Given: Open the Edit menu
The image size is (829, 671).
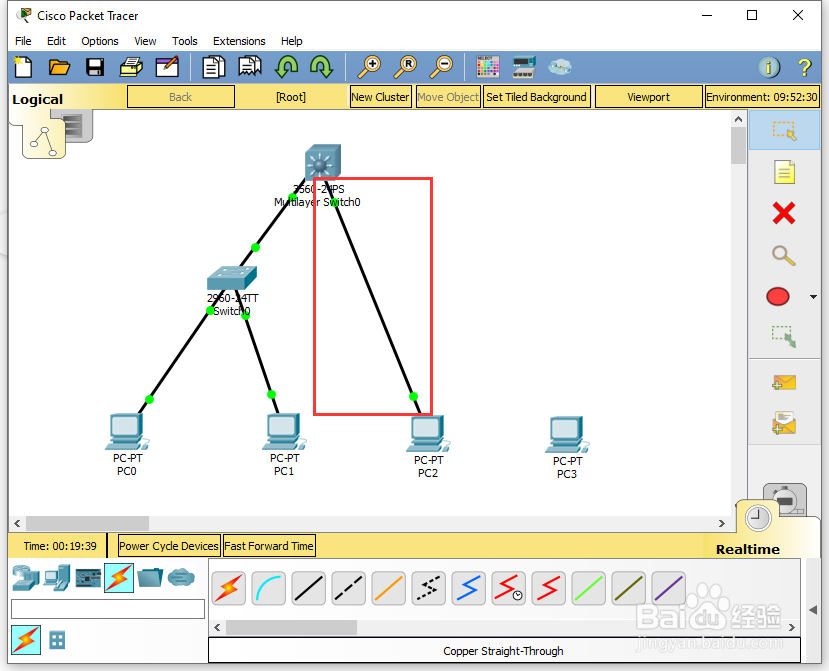Looking at the screenshot, I should (x=56, y=41).
